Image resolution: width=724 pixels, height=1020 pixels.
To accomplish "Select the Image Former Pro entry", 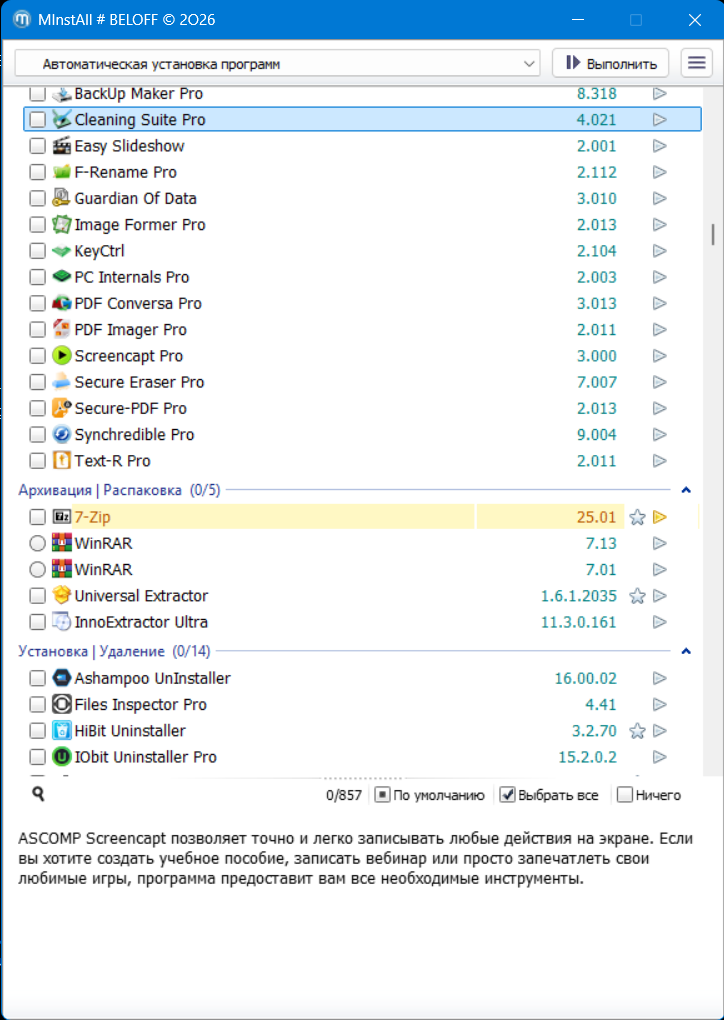I will click(362, 224).
